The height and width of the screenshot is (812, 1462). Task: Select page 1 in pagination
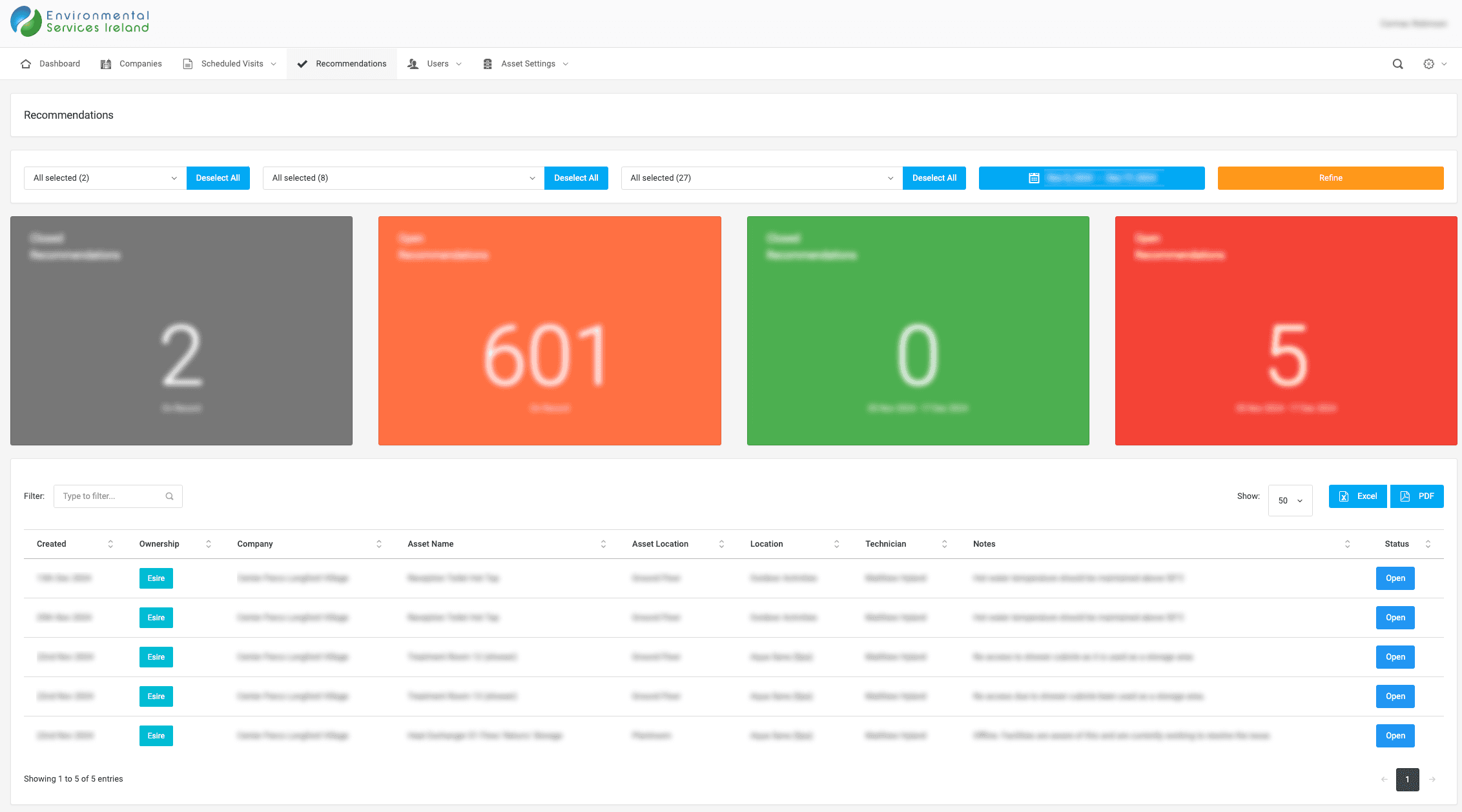pos(1408,780)
